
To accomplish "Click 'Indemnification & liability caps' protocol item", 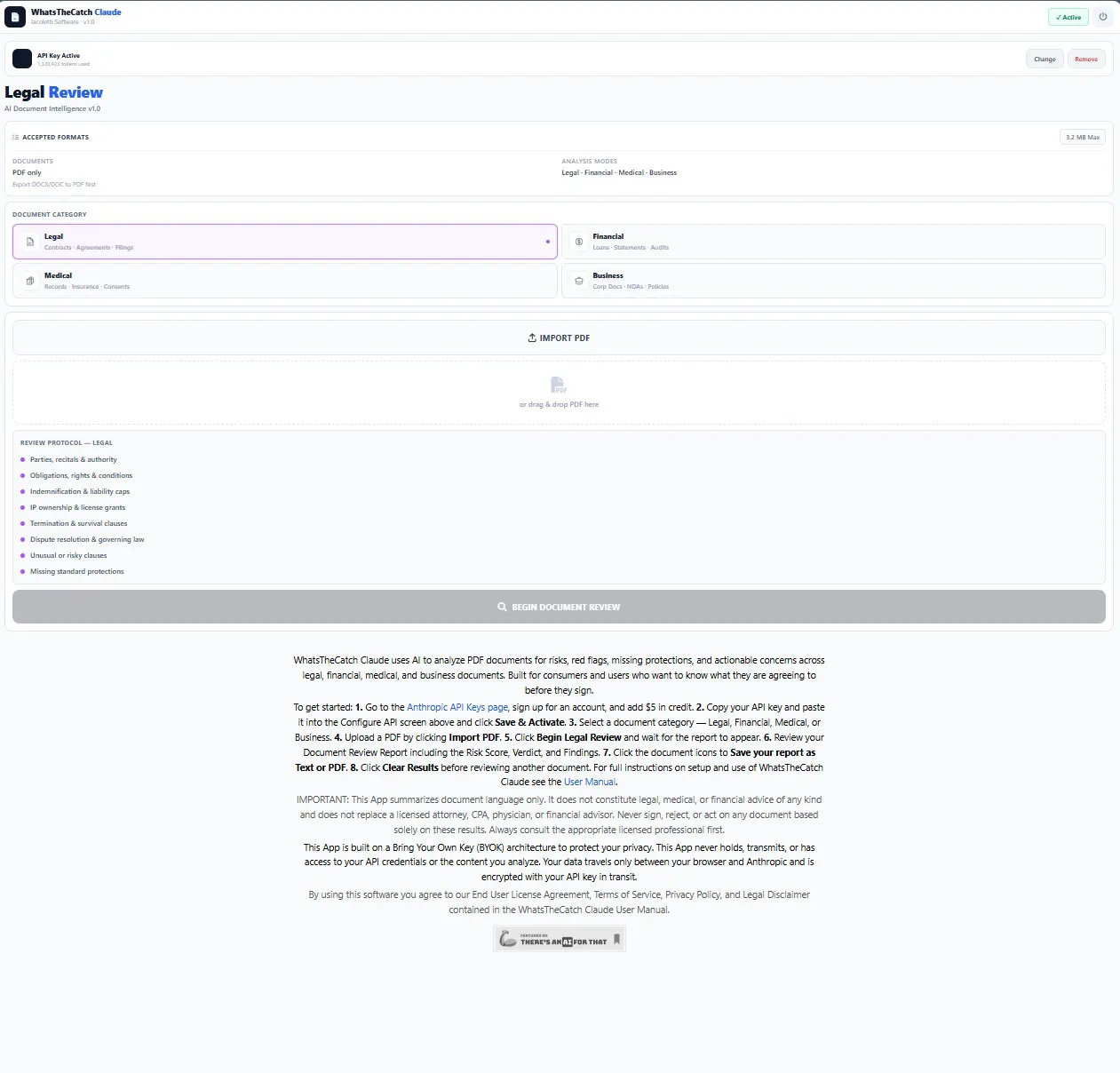I will 79,491.
